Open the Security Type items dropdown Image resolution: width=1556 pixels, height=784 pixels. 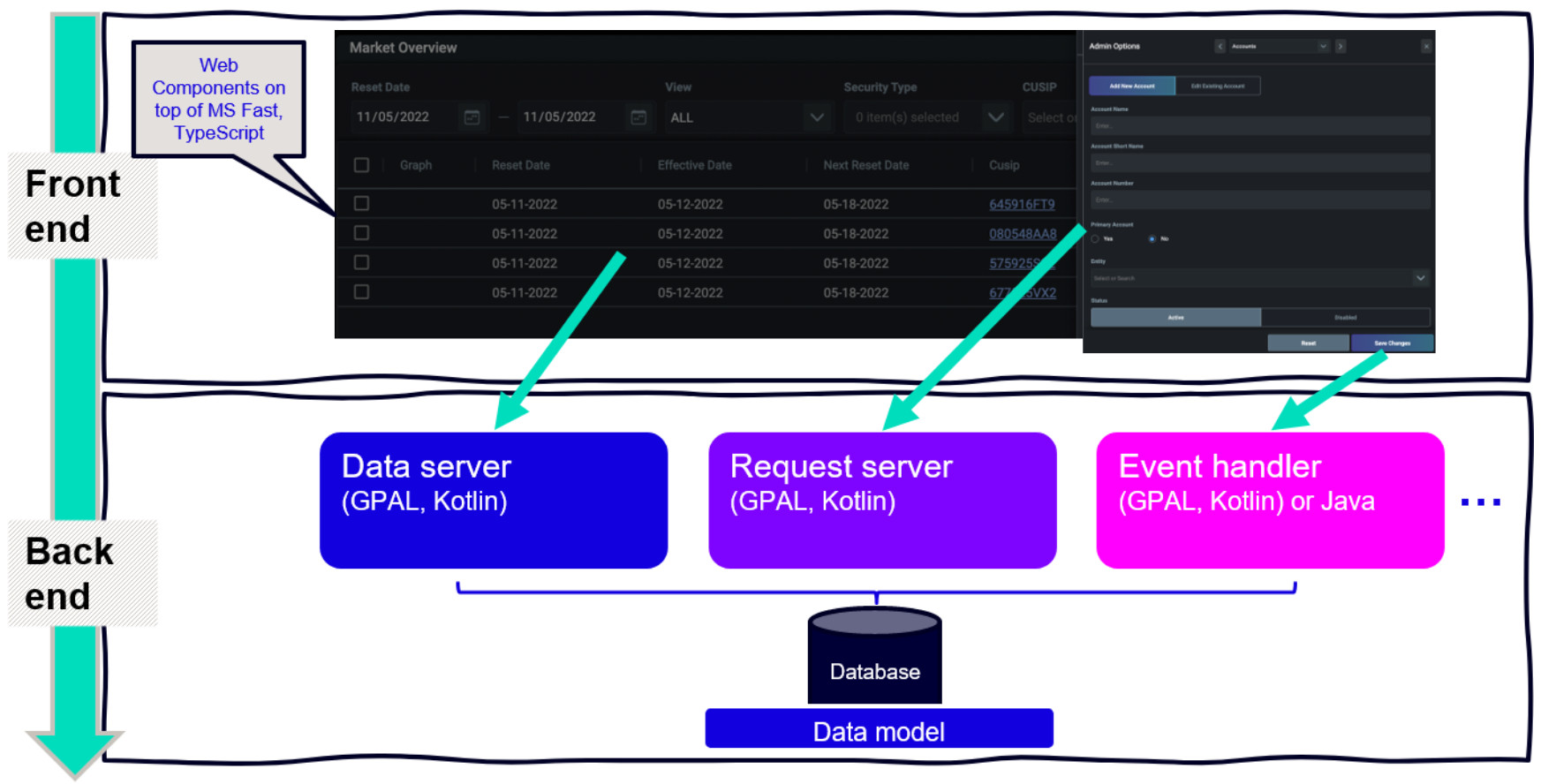(x=927, y=117)
